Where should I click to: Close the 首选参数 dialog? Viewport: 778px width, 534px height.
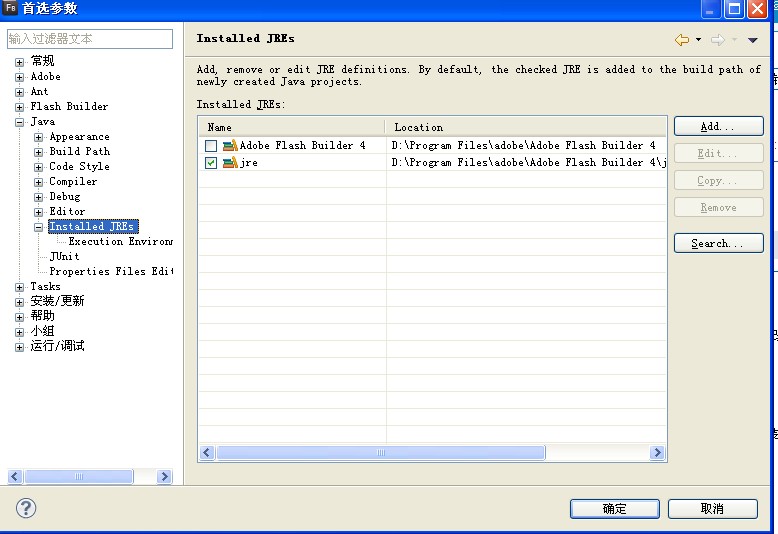(x=757, y=9)
